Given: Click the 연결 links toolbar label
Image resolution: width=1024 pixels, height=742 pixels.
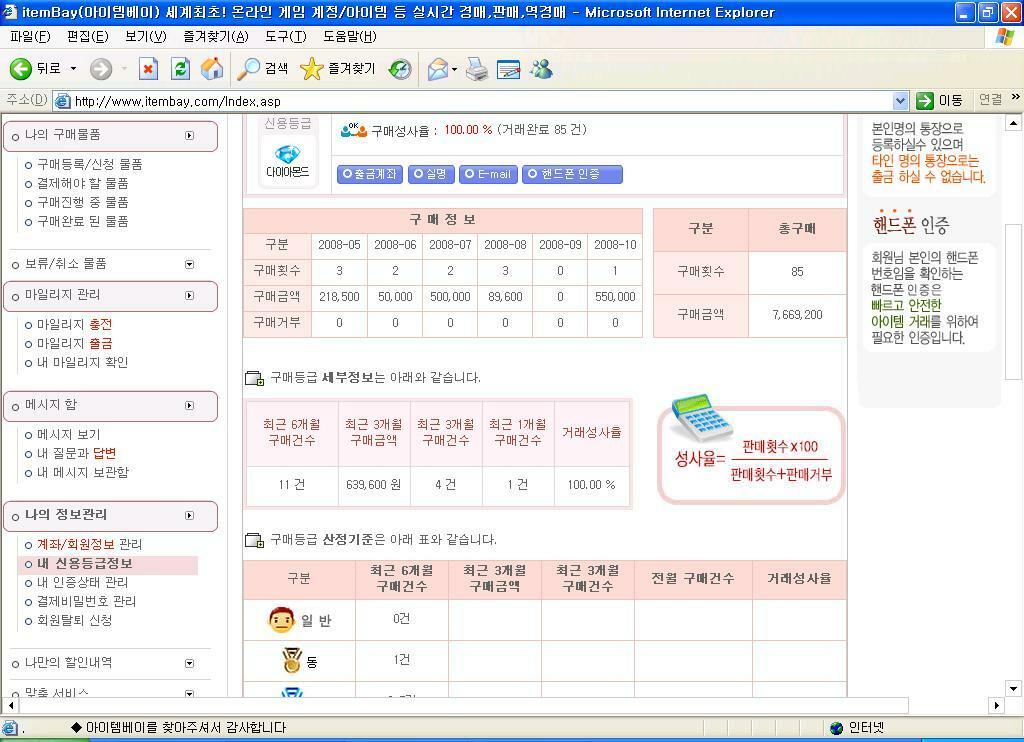Looking at the screenshot, I should [x=991, y=100].
